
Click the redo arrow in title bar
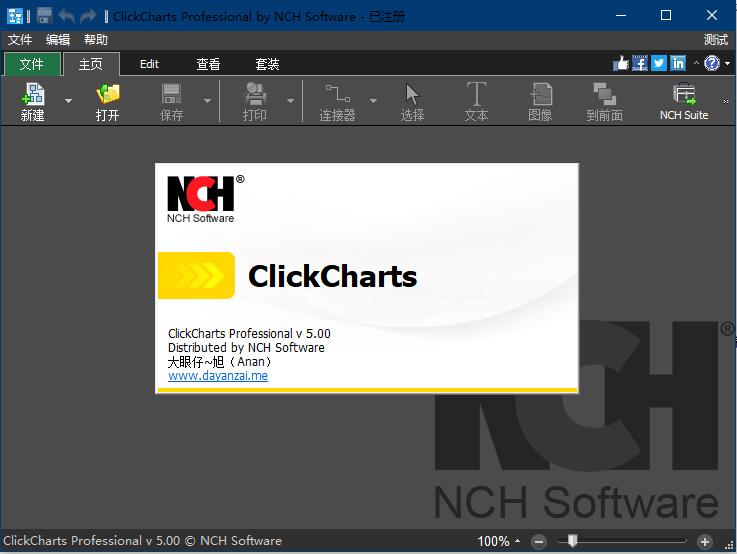coord(88,16)
